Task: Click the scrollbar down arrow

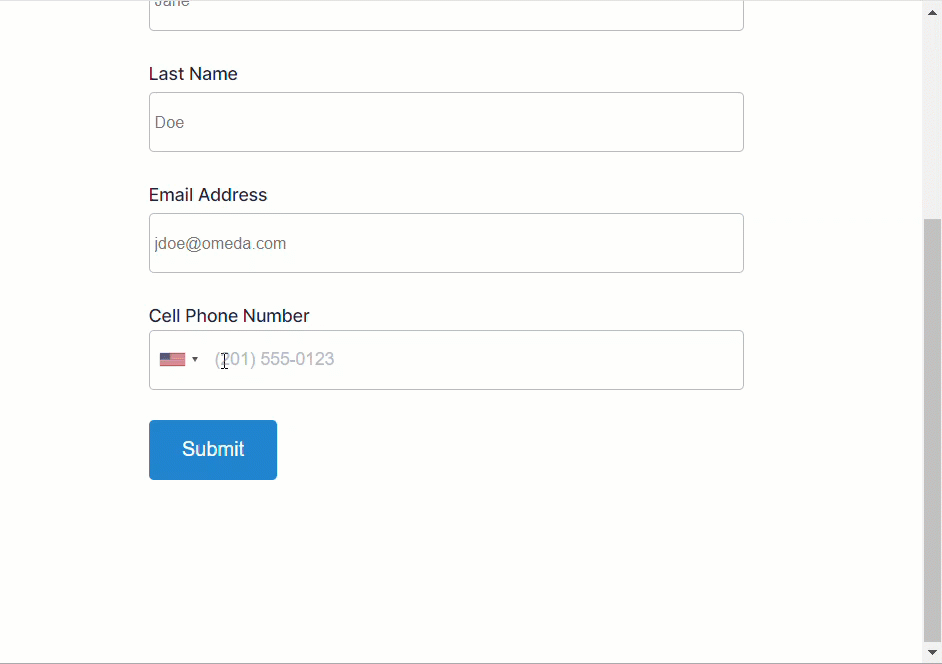Action: [x=932, y=654]
